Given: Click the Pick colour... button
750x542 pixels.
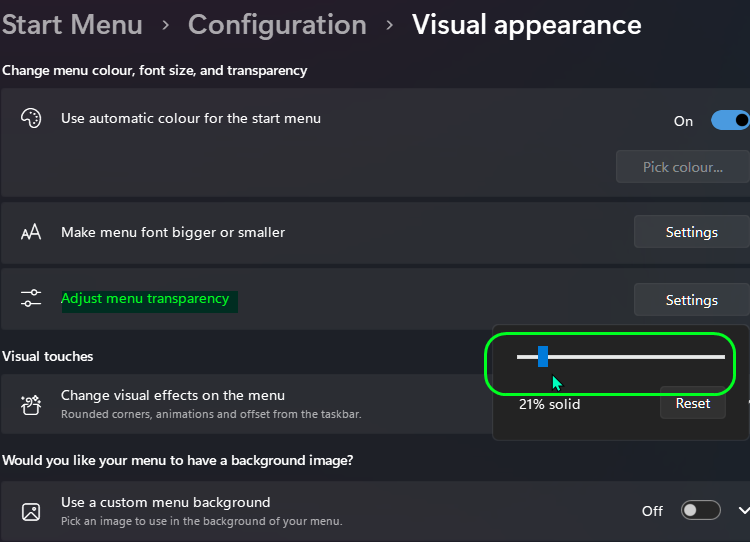Looking at the screenshot, I should click(683, 167).
